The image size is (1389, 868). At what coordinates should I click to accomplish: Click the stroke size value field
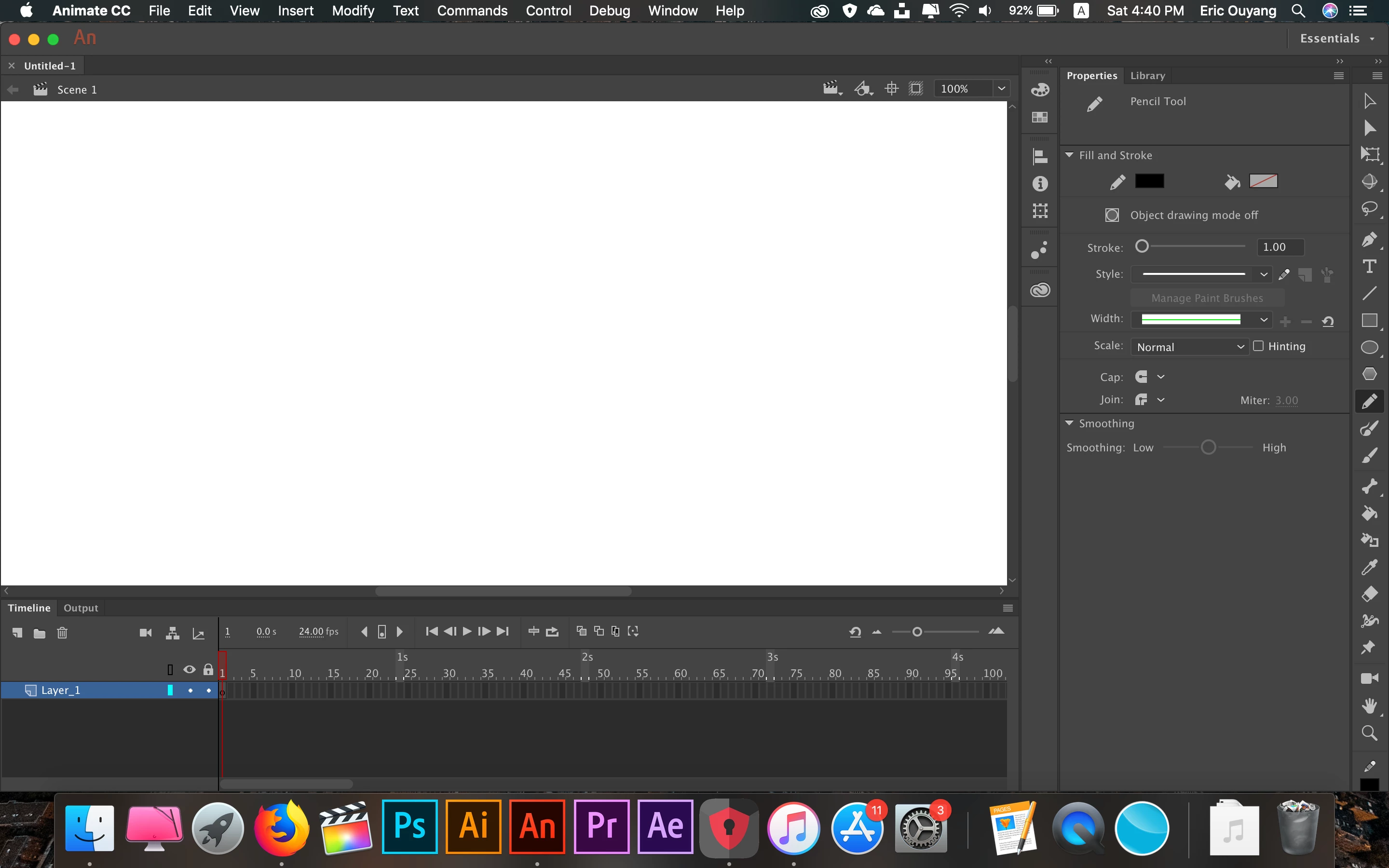(x=1280, y=247)
